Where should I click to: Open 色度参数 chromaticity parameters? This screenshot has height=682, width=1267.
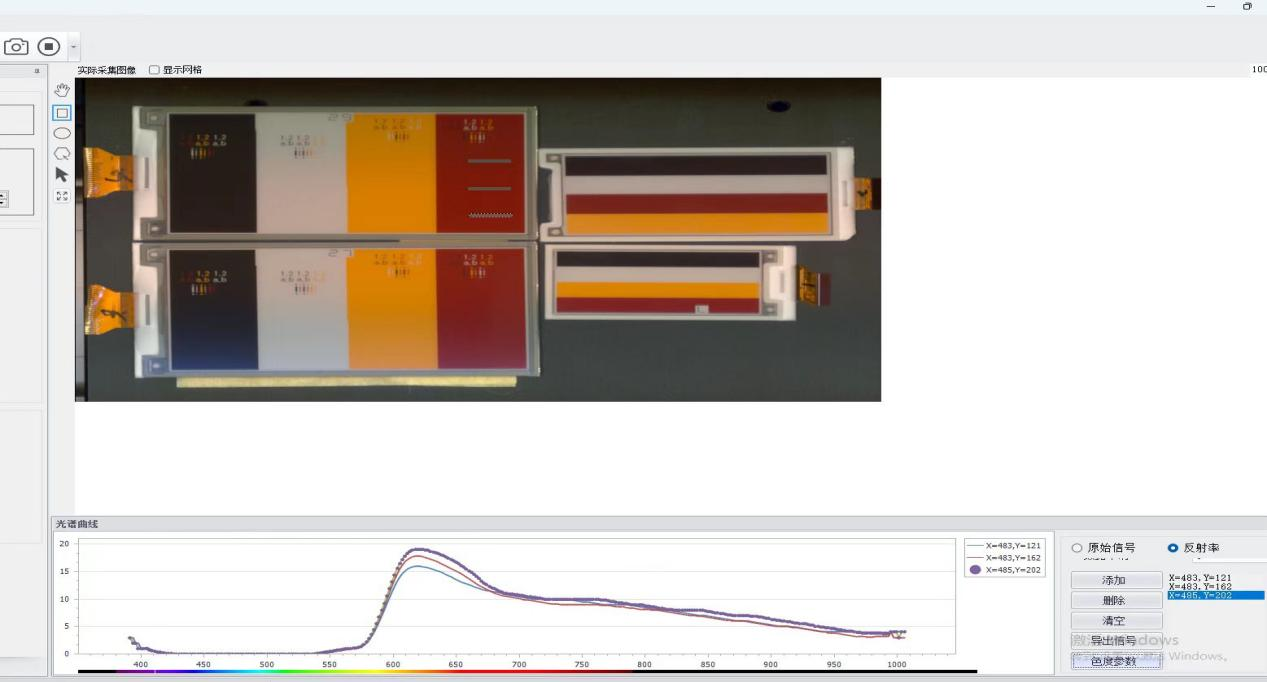(x=1115, y=661)
